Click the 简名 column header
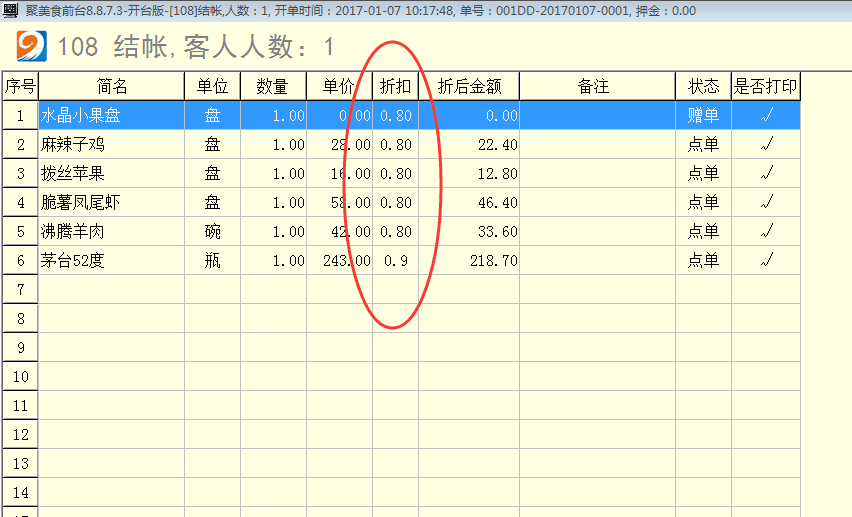The image size is (852, 517). pyautogui.click(x=111, y=87)
